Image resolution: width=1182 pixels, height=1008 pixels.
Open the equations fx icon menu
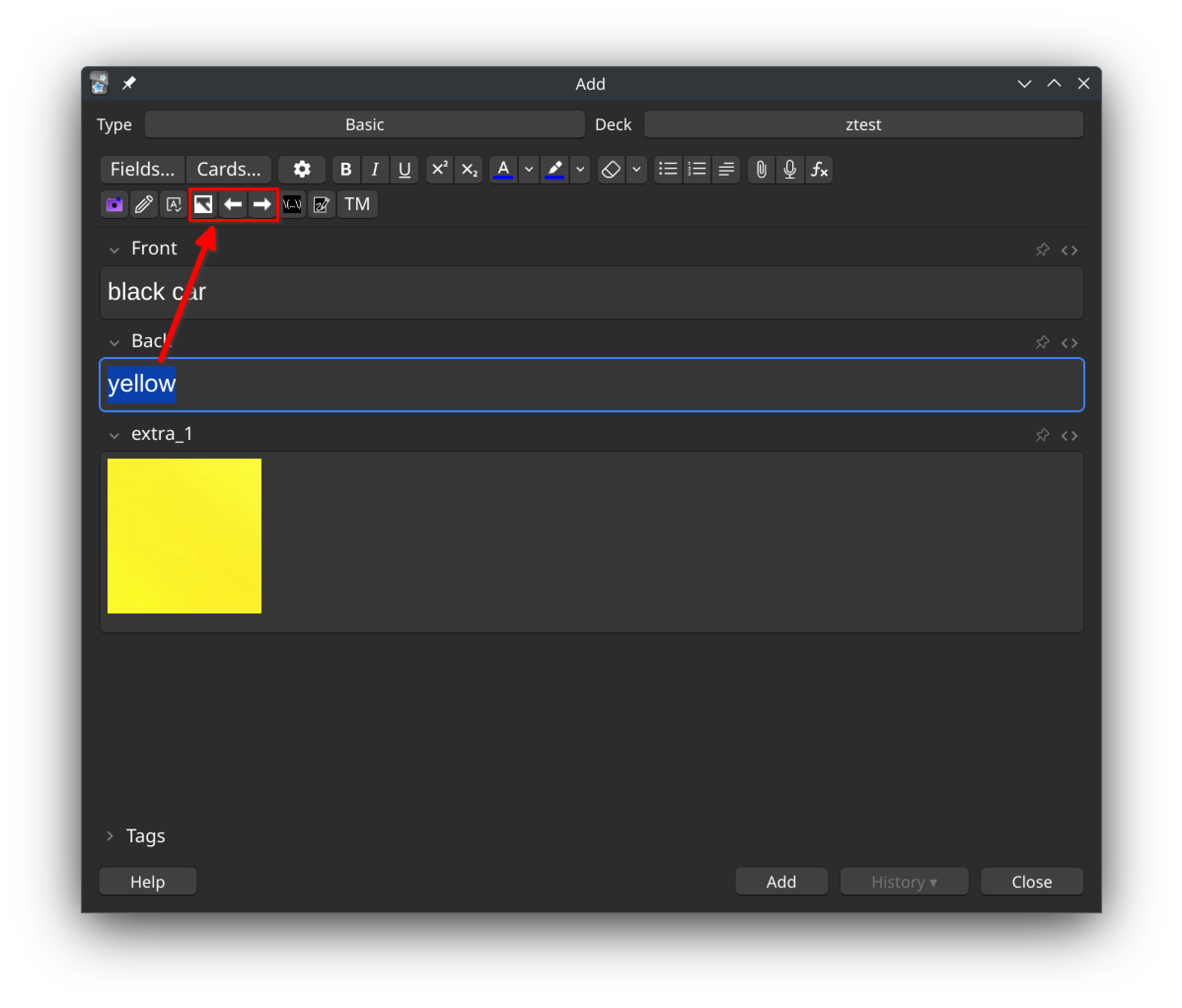[x=819, y=169]
